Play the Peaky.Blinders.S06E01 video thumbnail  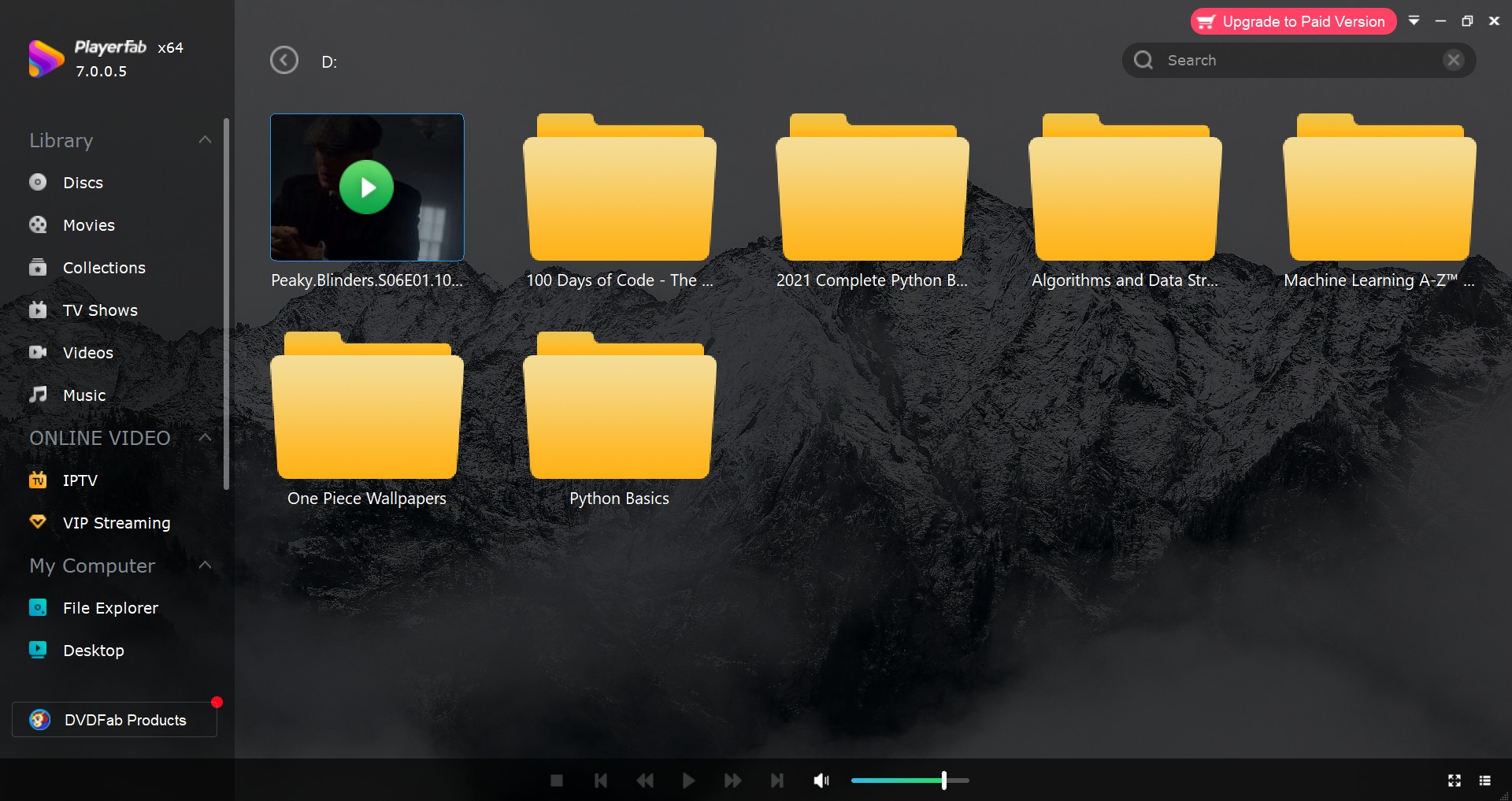coord(367,187)
